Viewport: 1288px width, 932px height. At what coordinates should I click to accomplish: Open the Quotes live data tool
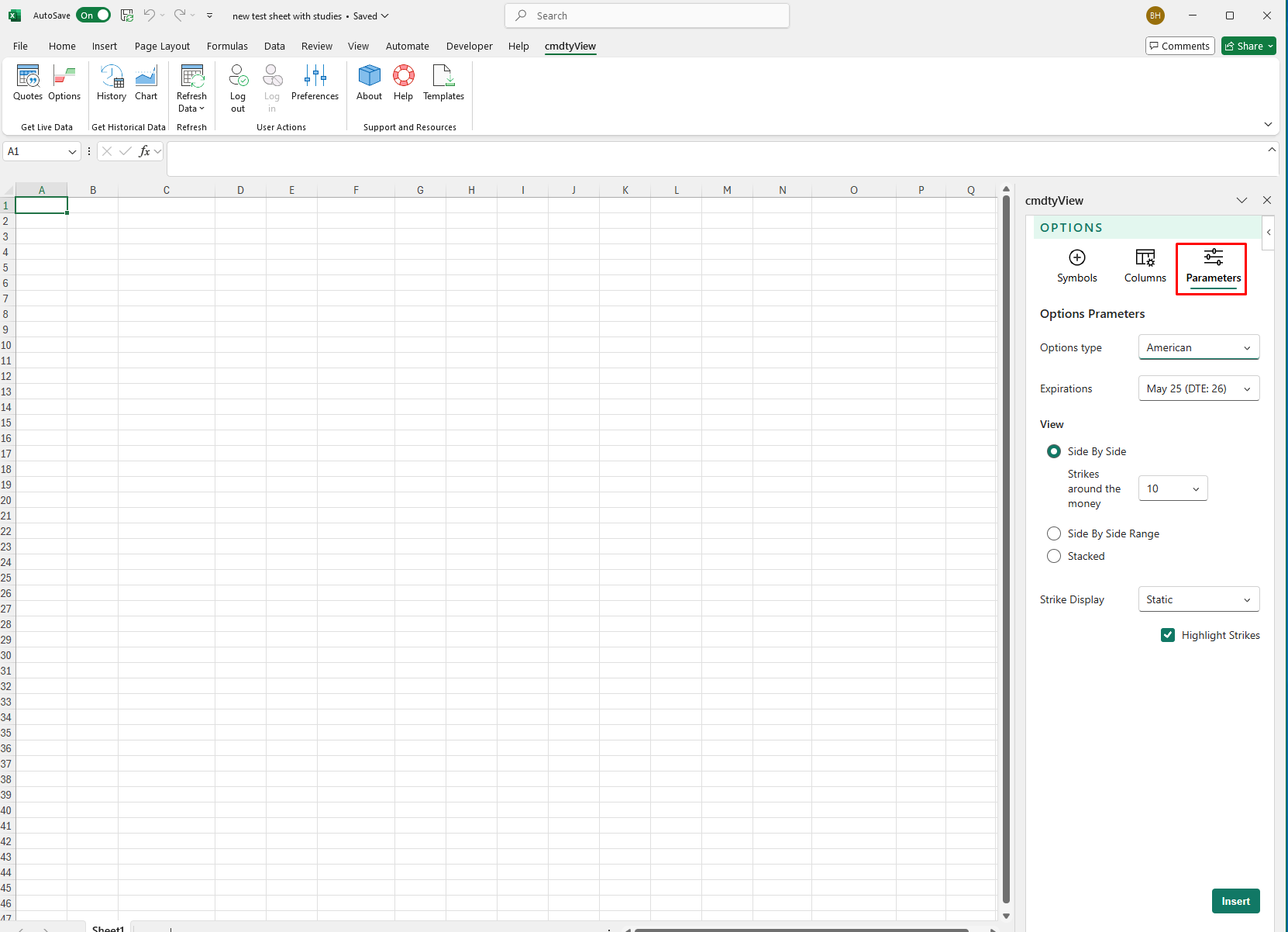point(28,83)
